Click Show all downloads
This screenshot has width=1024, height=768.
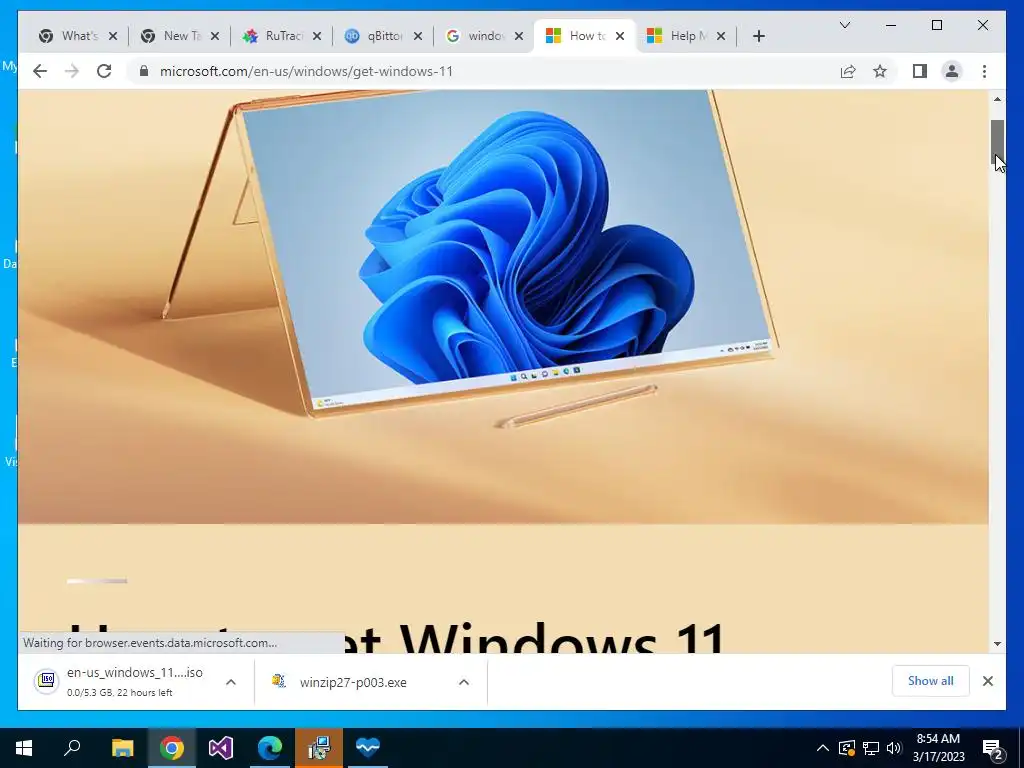point(931,681)
